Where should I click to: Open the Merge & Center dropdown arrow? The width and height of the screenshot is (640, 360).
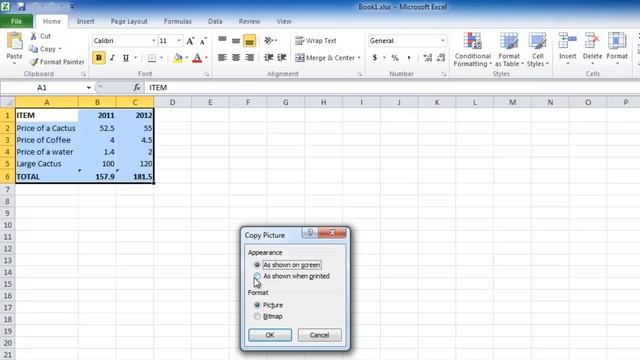(359, 58)
